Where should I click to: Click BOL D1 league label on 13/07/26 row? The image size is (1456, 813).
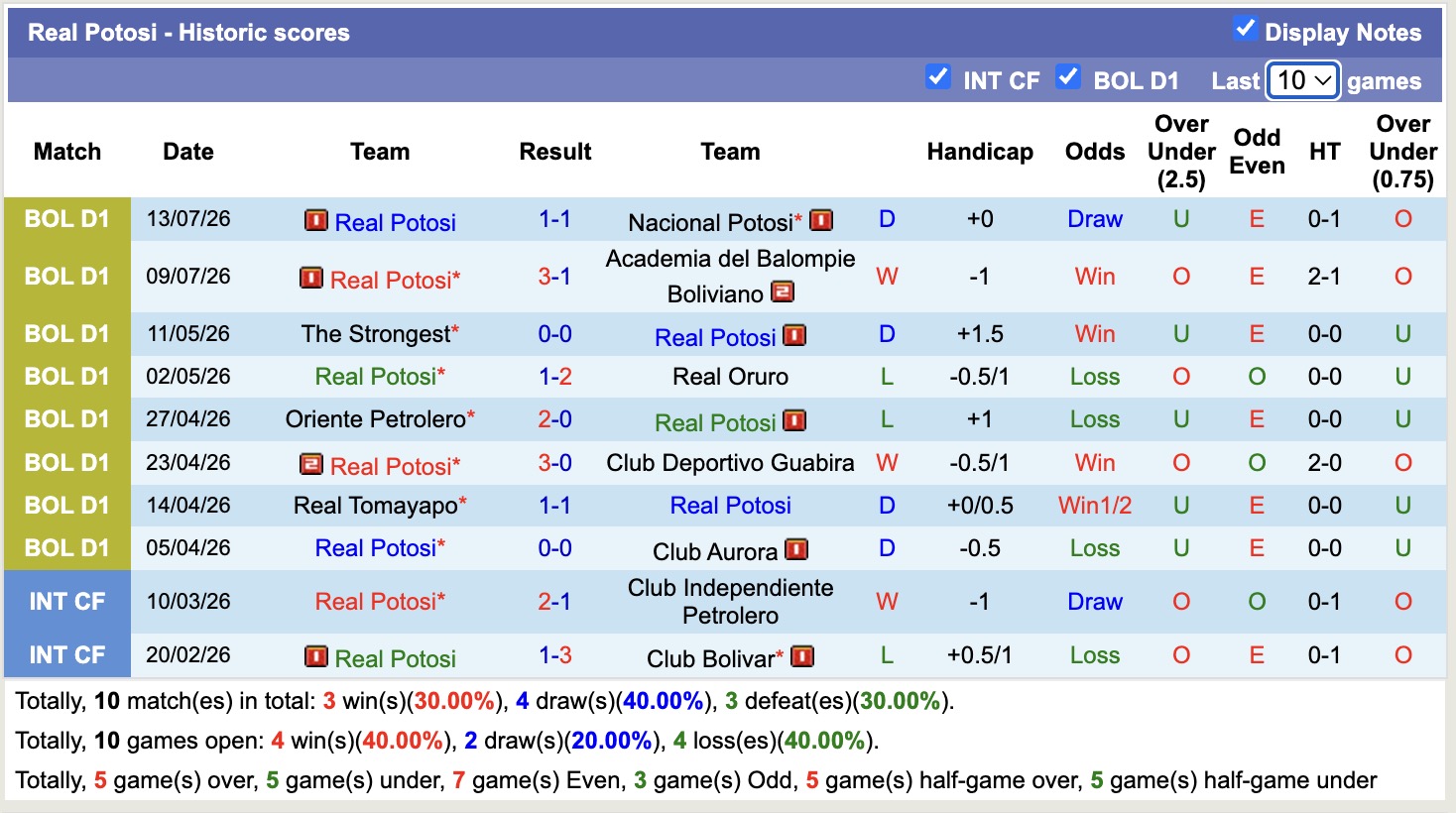[x=67, y=219]
